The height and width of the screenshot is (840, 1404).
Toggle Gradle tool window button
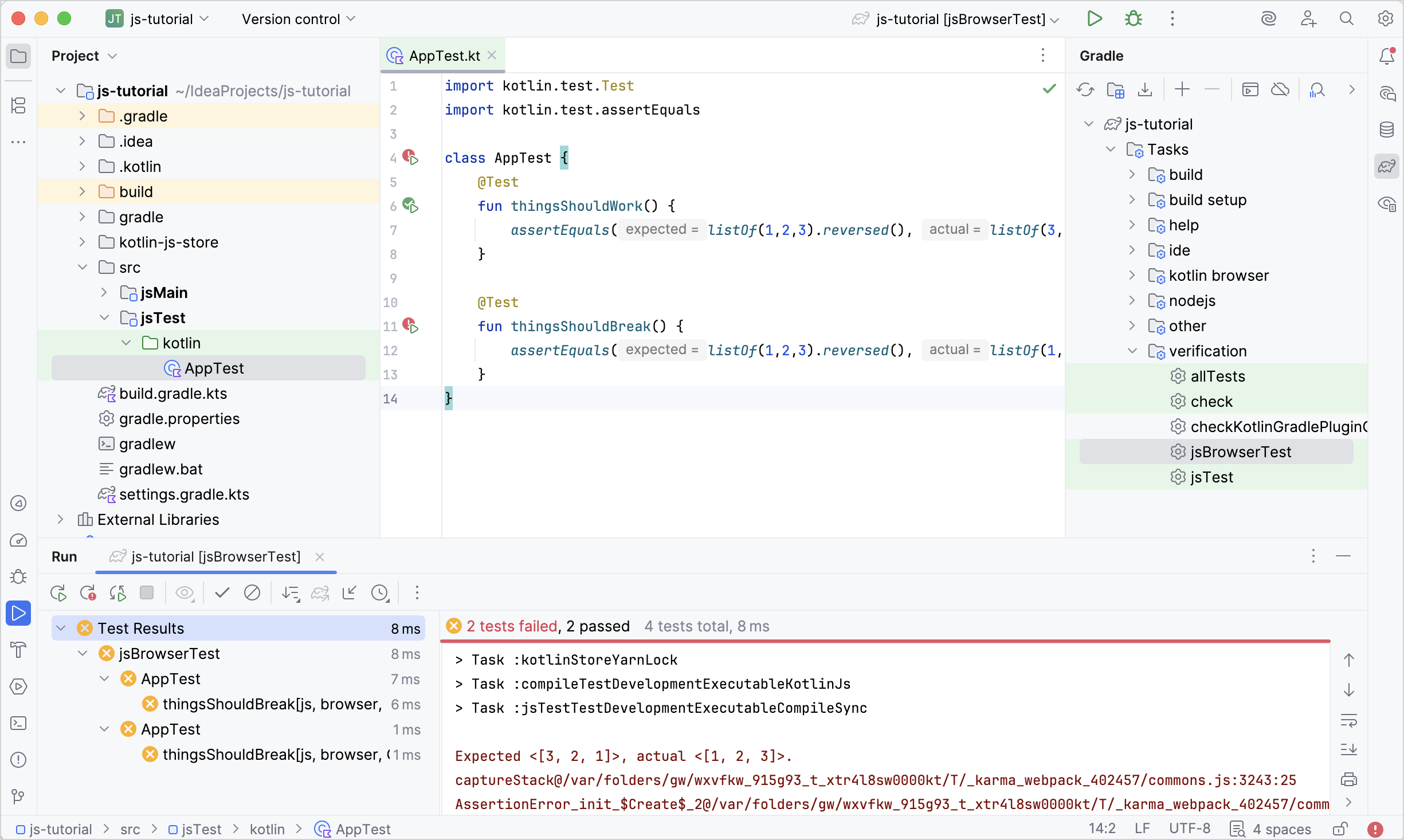tap(1387, 166)
